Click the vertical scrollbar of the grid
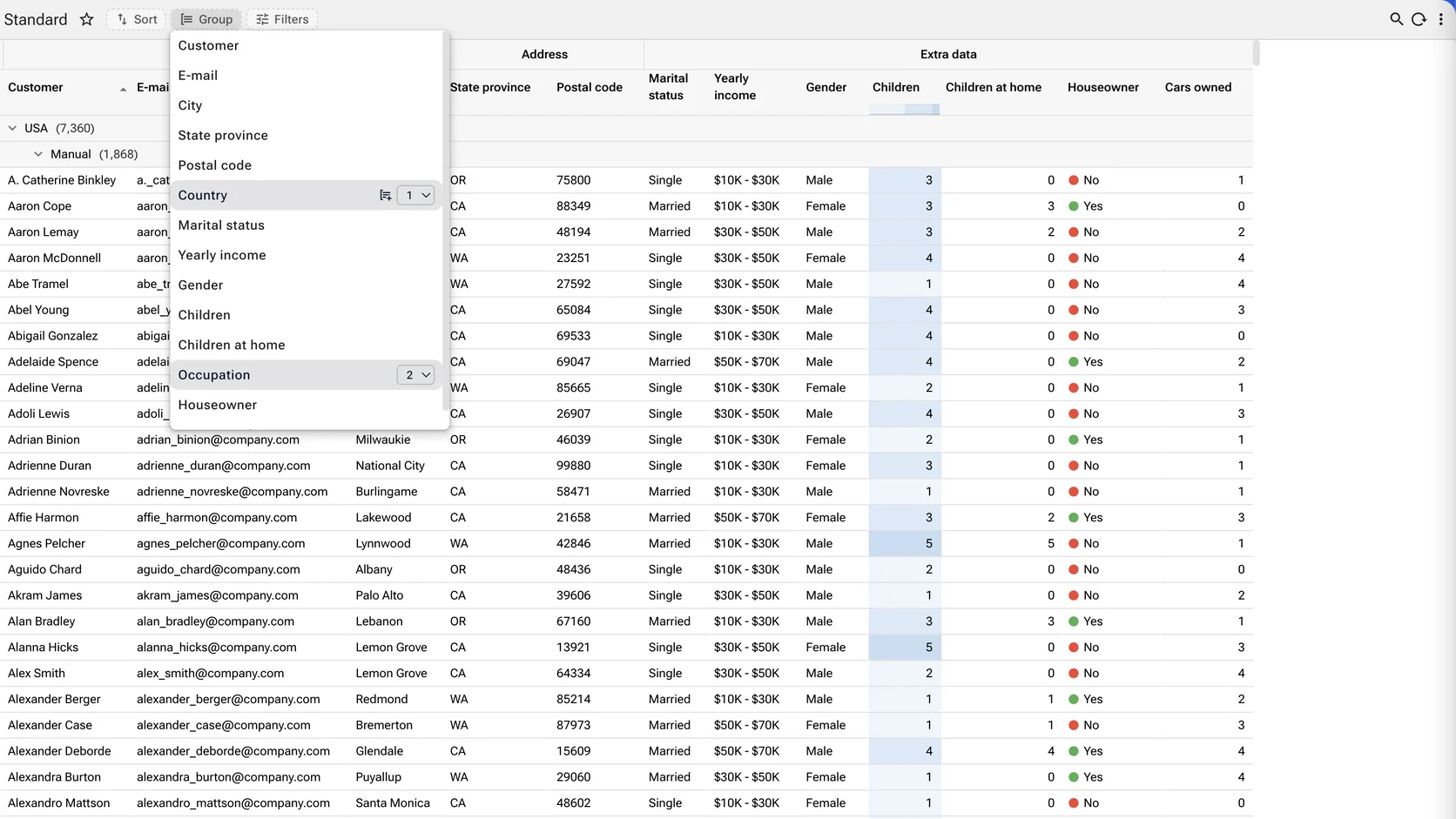 tap(1256, 52)
